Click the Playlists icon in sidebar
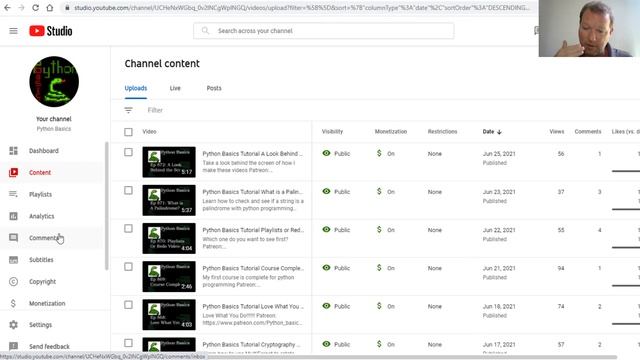Image resolution: width=640 pixels, height=360 pixels. click(13, 194)
